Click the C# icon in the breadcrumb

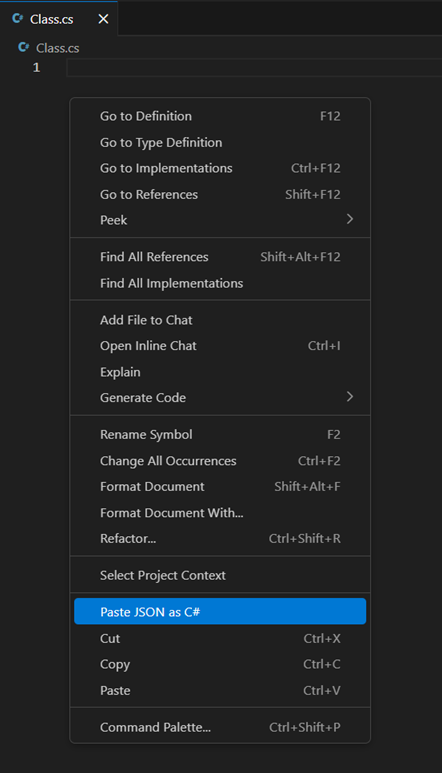point(23,47)
